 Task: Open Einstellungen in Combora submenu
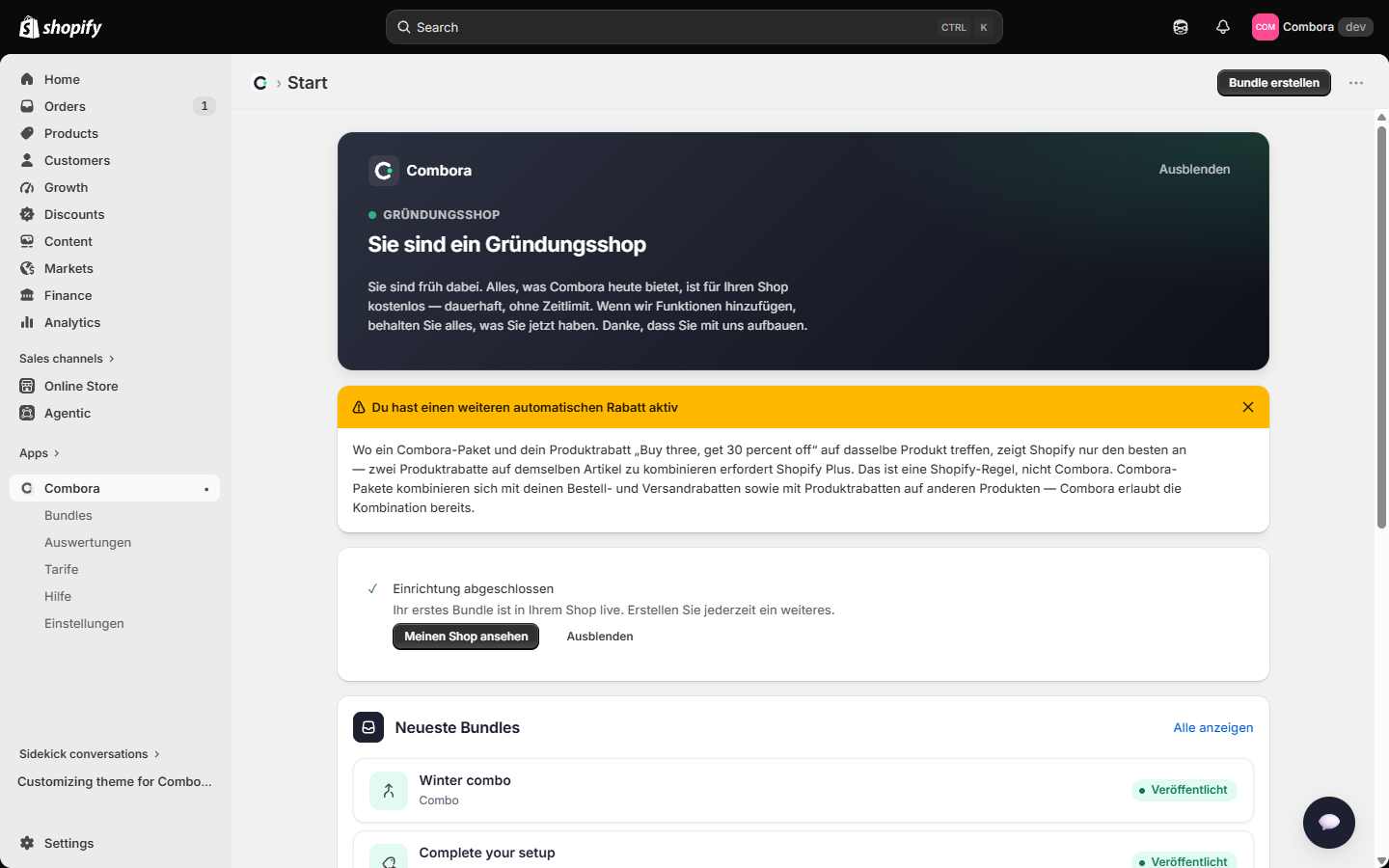pos(84,623)
